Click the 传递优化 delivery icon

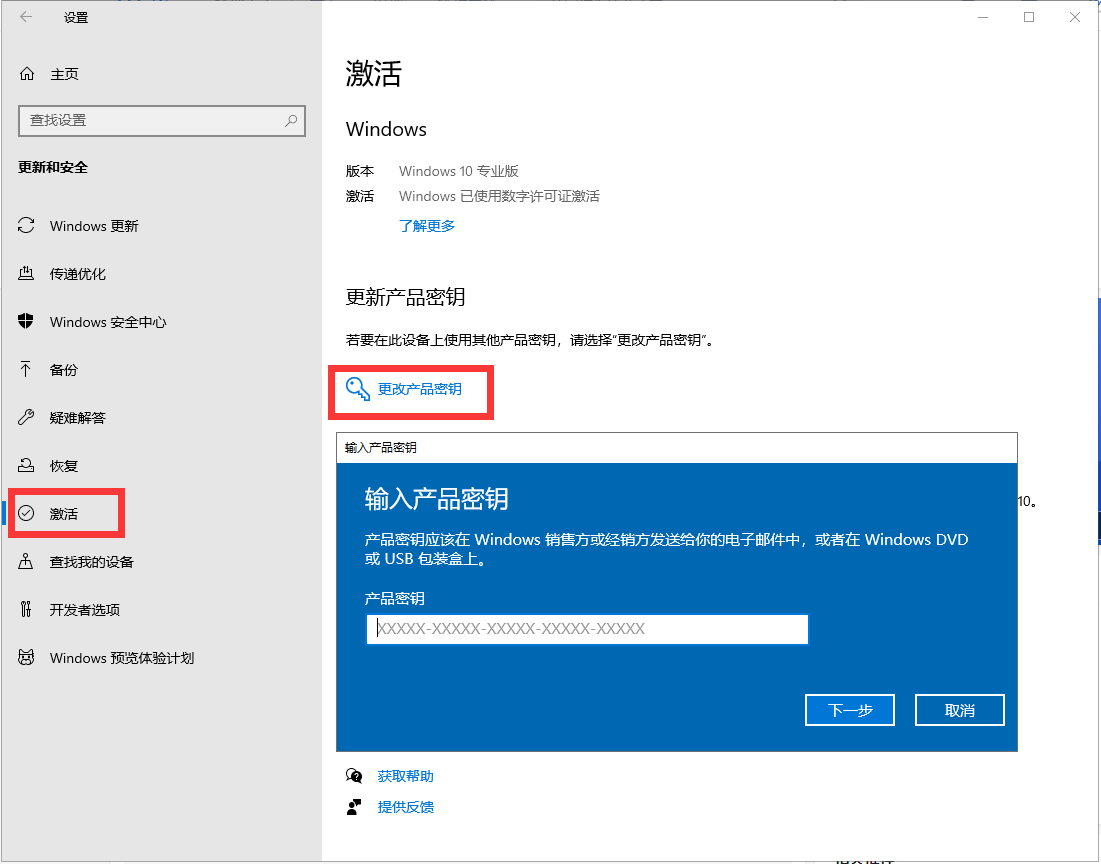point(26,273)
